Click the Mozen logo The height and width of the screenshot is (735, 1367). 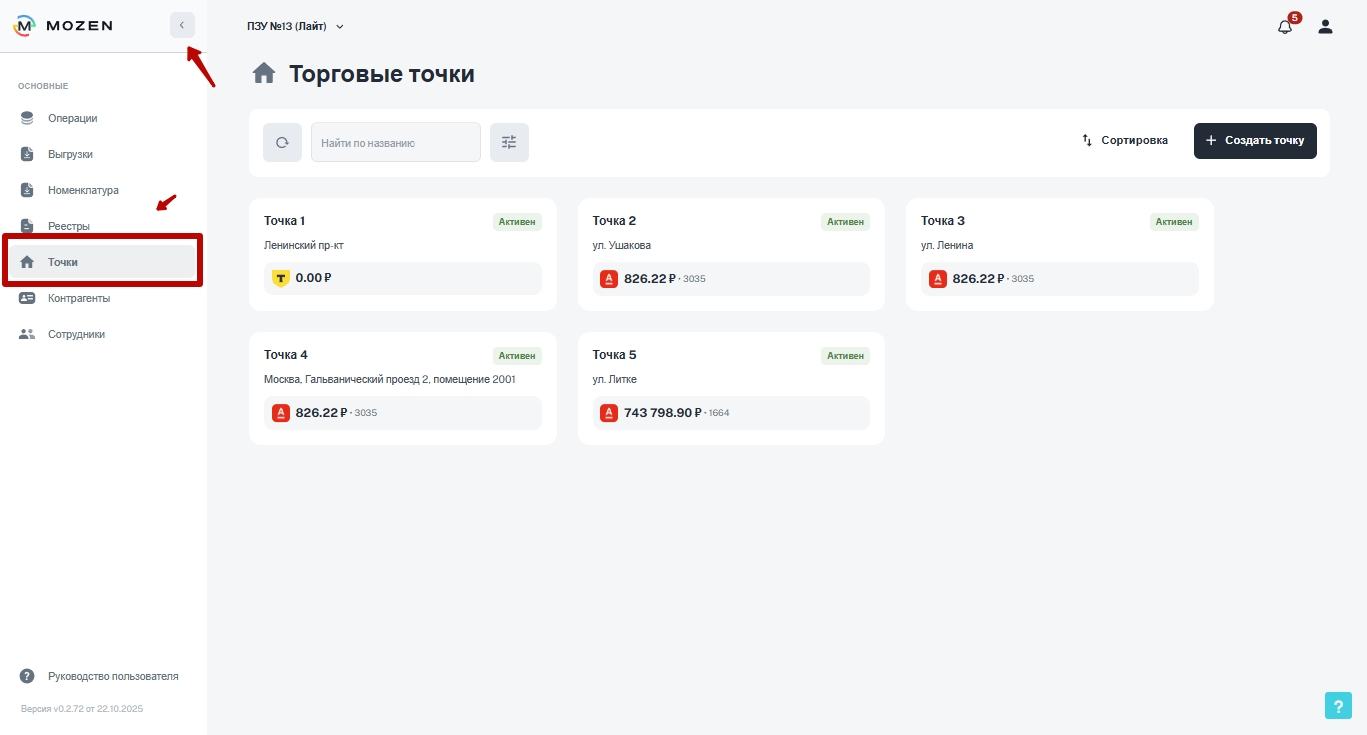(x=62, y=26)
